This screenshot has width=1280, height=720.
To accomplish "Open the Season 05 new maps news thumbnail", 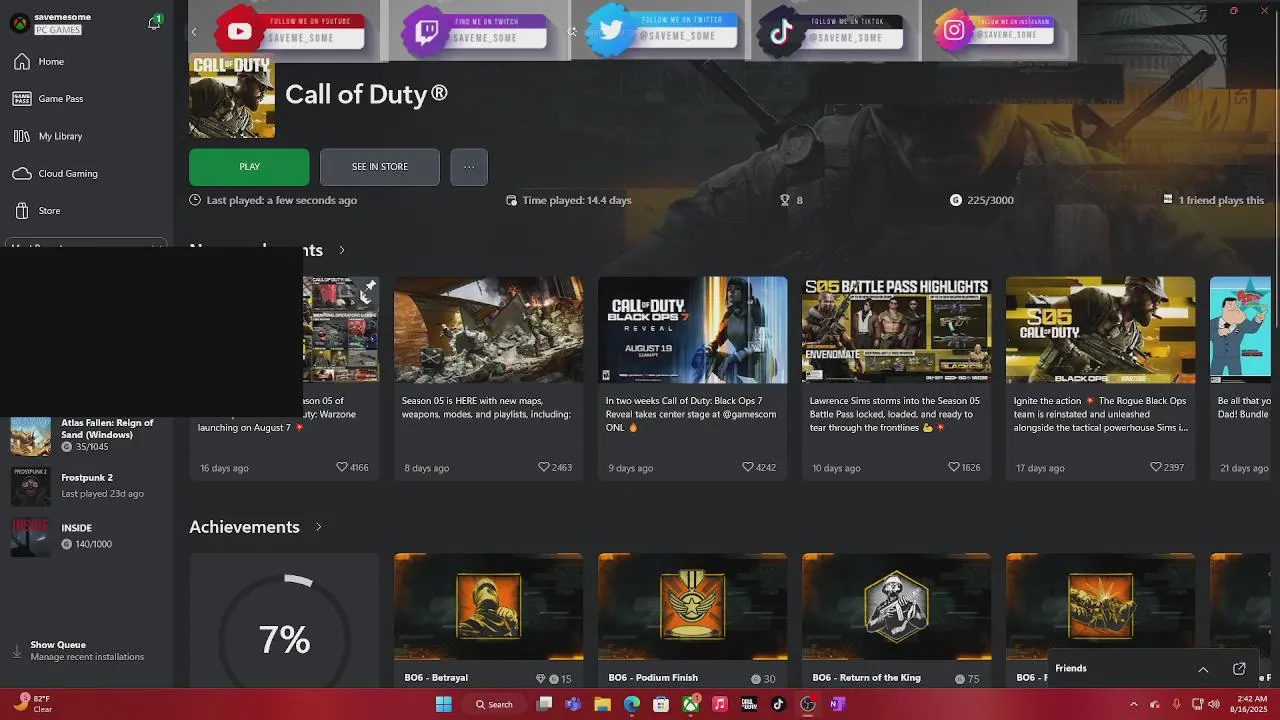I will [488, 330].
